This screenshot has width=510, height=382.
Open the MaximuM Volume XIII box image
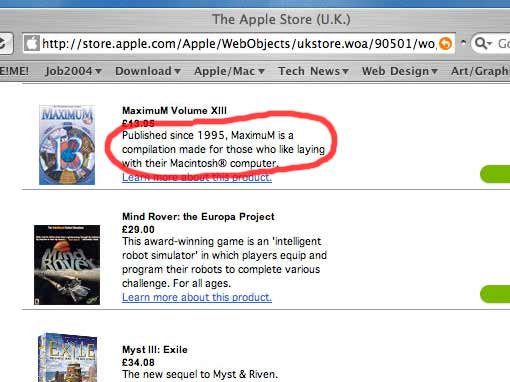click(67, 145)
